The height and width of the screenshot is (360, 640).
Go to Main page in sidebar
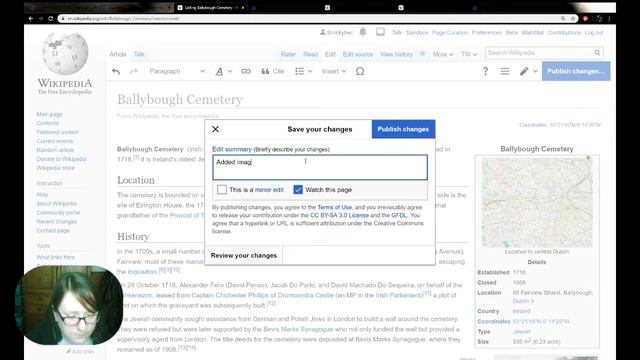click(49, 114)
